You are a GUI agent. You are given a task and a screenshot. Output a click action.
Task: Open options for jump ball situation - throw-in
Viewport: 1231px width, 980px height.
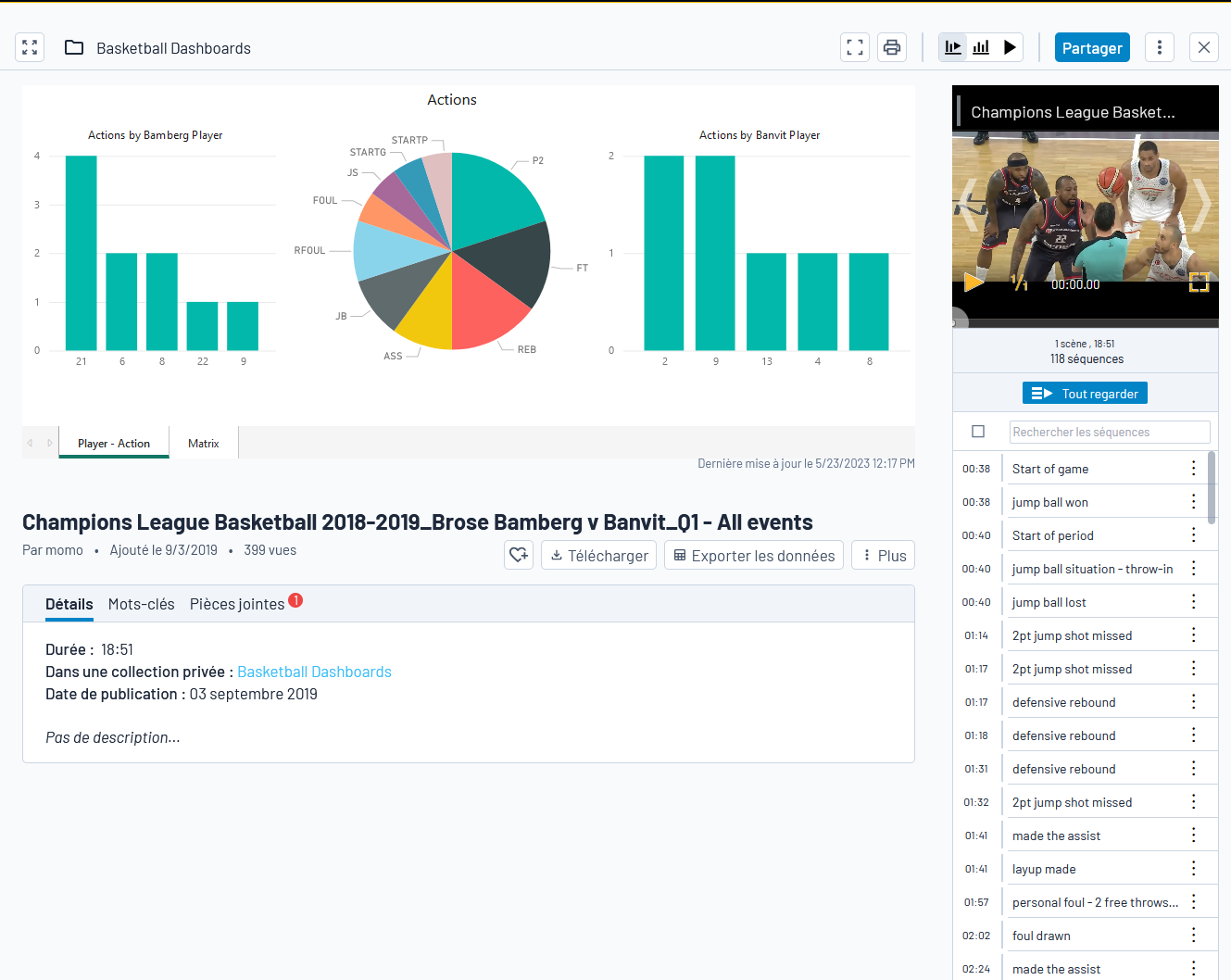1194,569
